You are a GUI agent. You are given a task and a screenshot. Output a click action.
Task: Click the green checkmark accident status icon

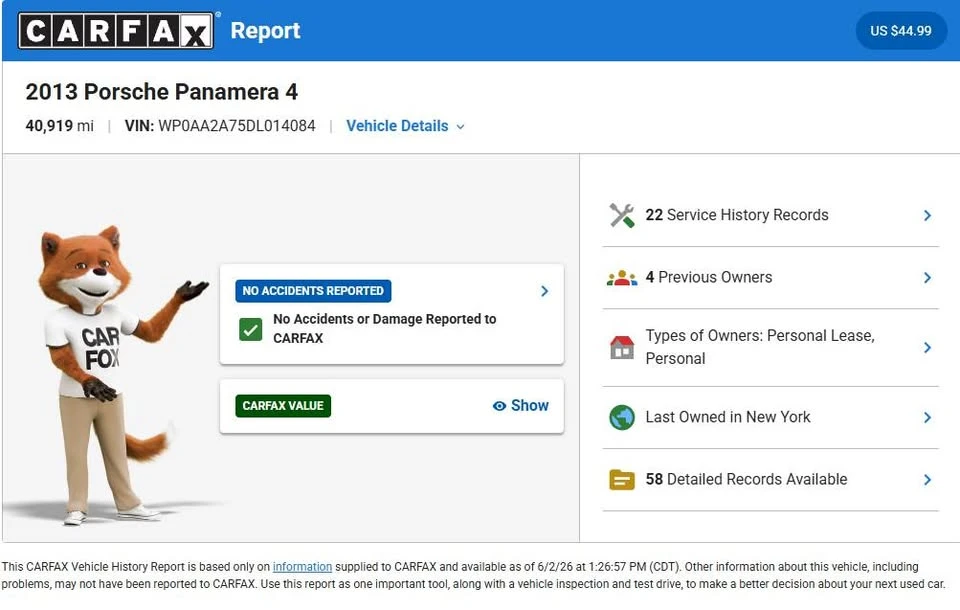[250, 329]
